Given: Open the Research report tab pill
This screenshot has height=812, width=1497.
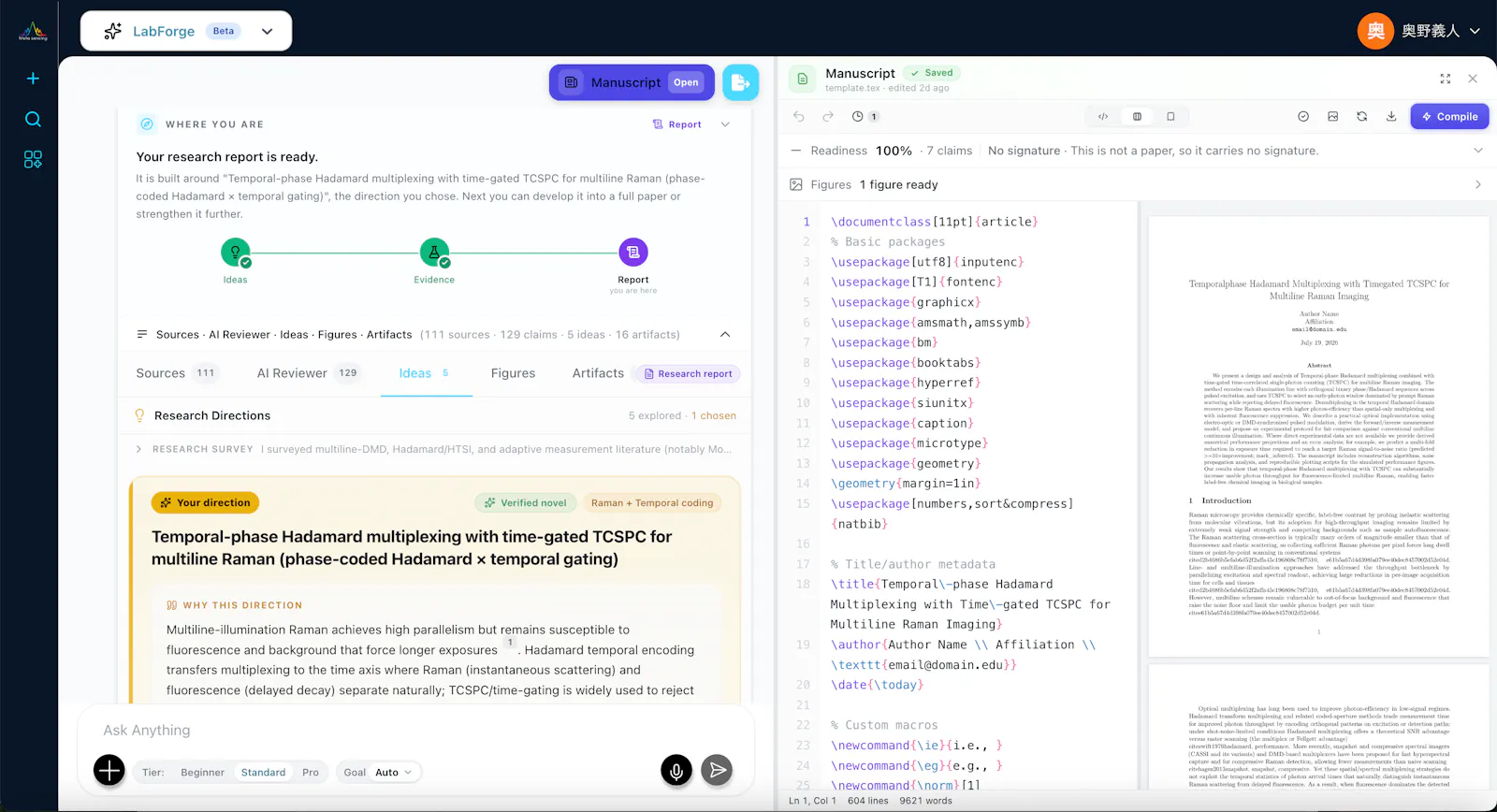Looking at the screenshot, I should (688, 374).
